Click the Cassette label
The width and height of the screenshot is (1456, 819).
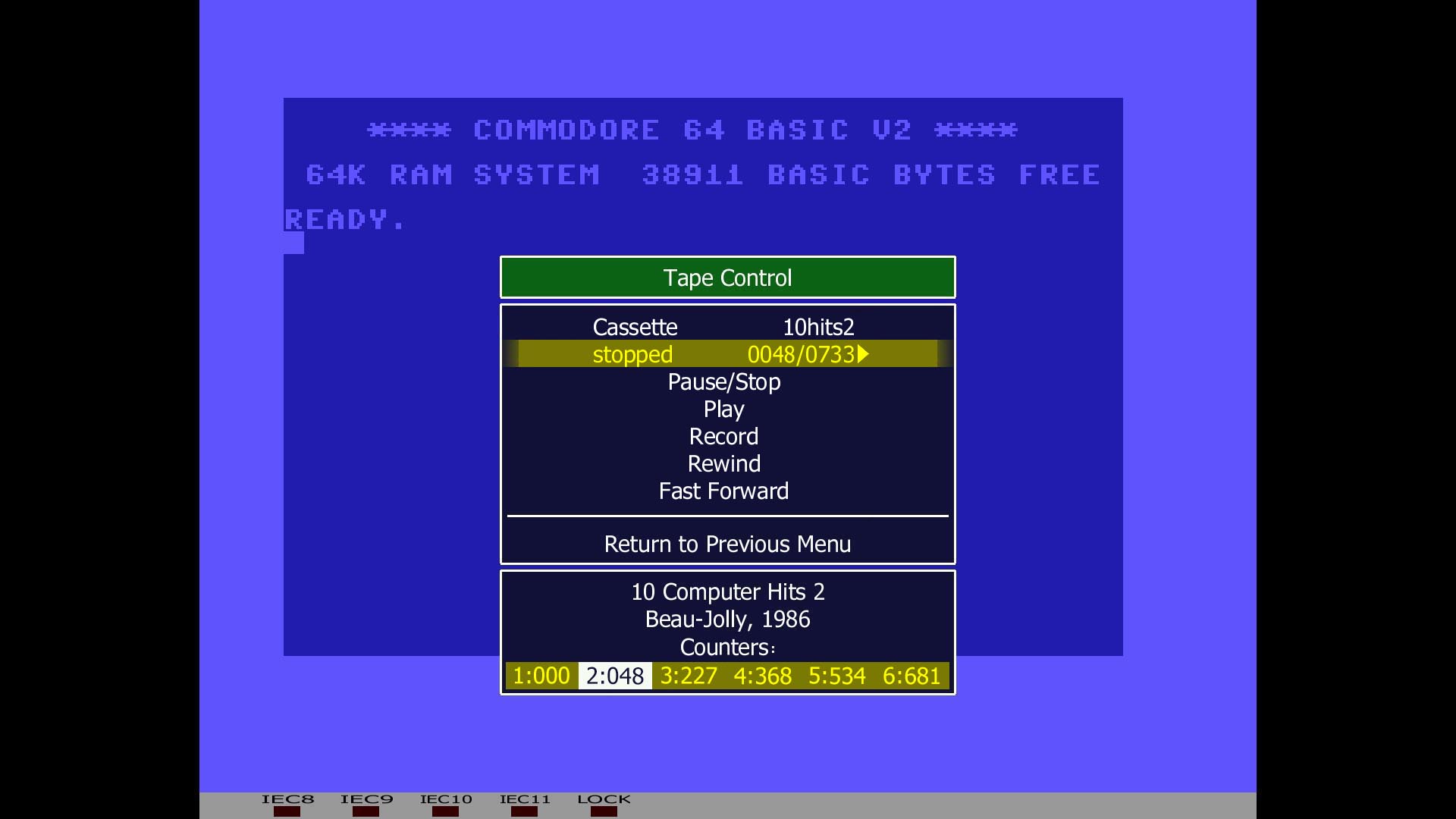coord(635,327)
